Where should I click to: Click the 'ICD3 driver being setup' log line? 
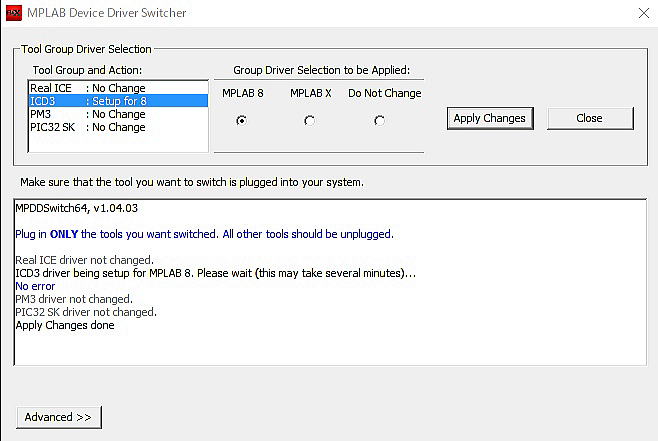(215, 273)
